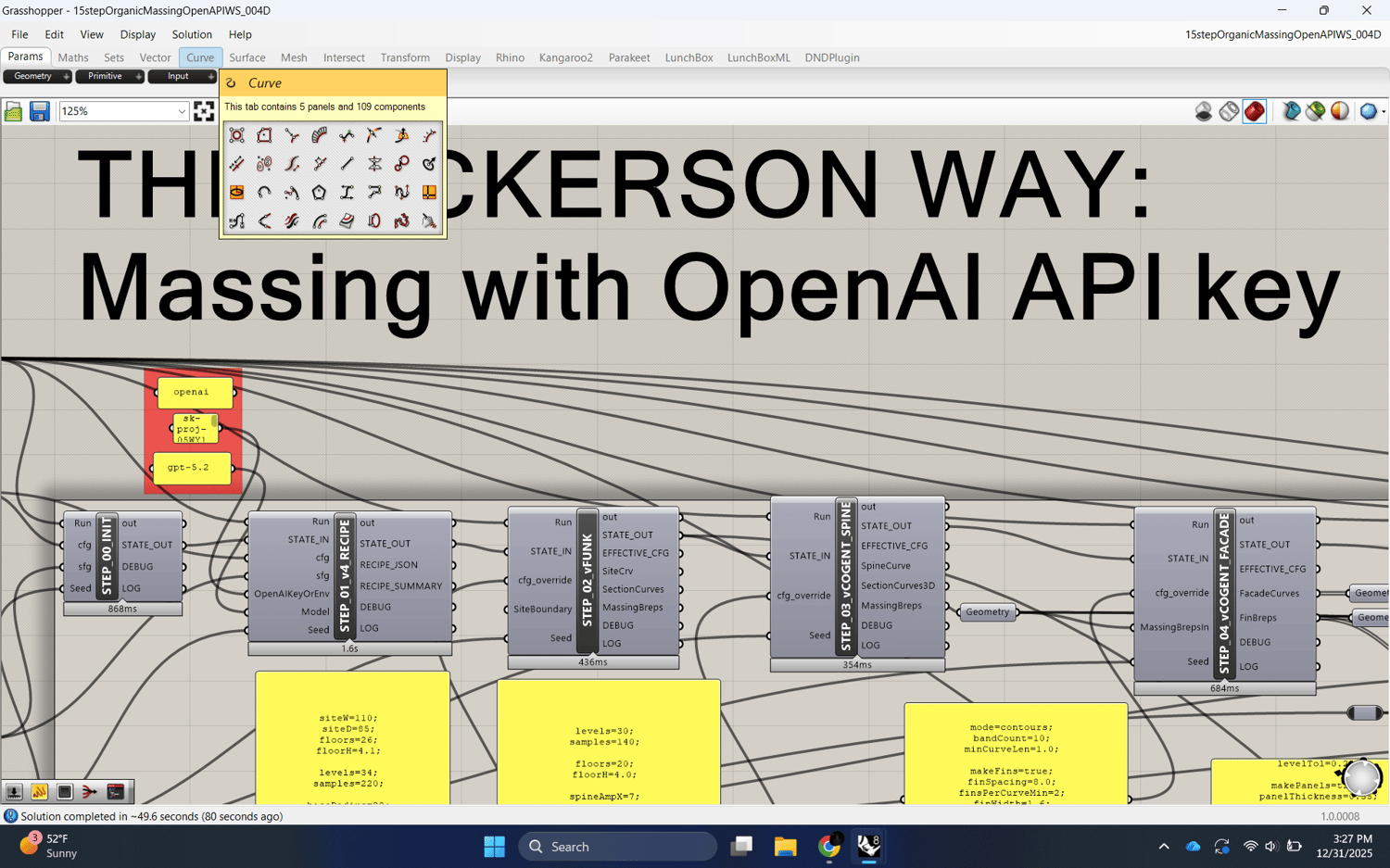
Task: Select the shaded blue polyhedron icon in the canvas toolbar
Action: tap(1368, 111)
